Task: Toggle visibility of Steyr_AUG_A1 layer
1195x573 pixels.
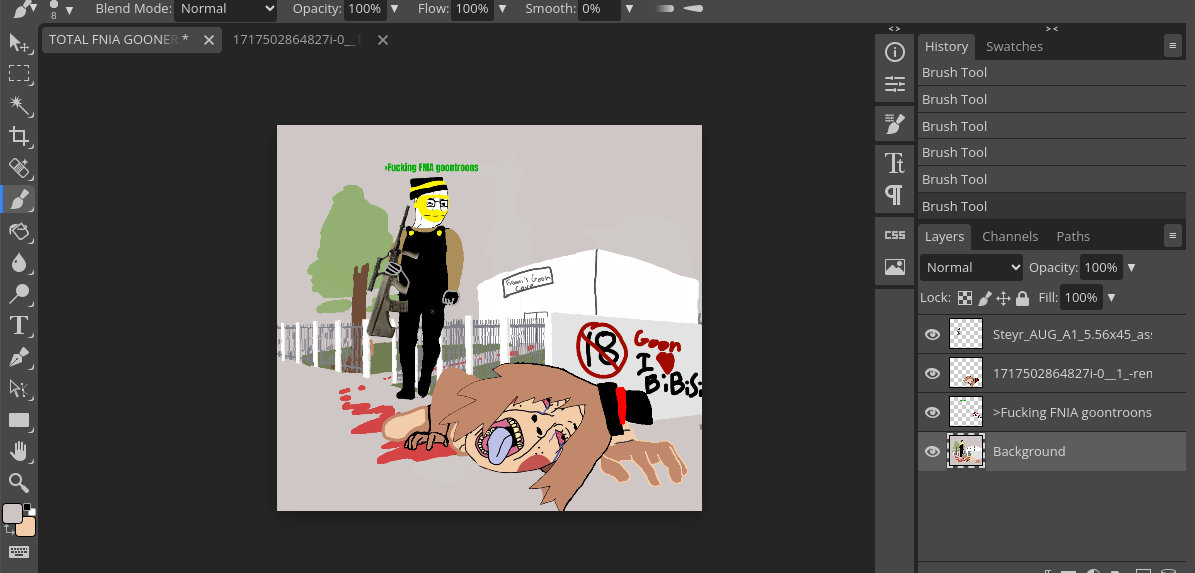Action: [x=932, y=335]
